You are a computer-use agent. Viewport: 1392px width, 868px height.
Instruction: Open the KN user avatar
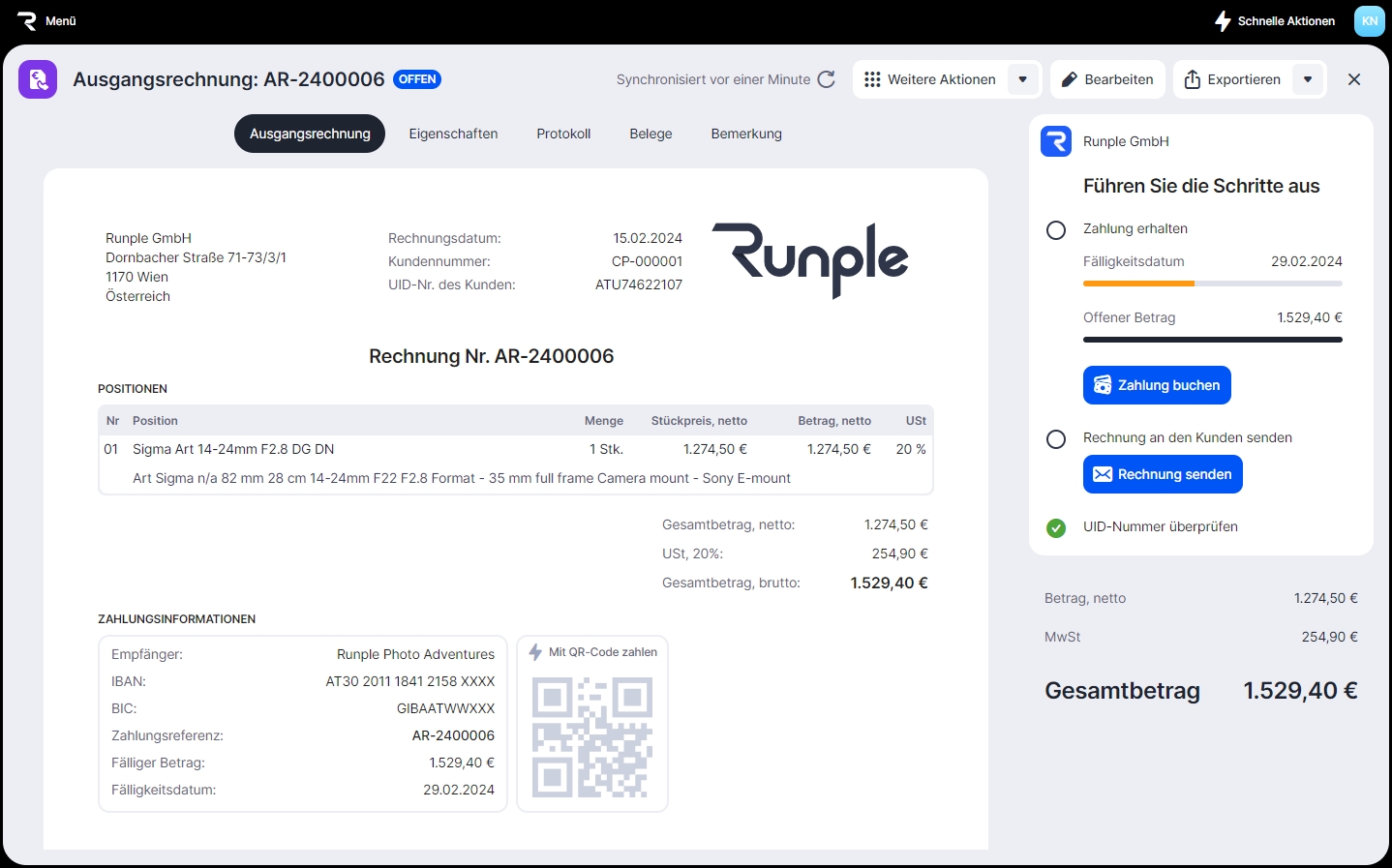pos(1369,20)
